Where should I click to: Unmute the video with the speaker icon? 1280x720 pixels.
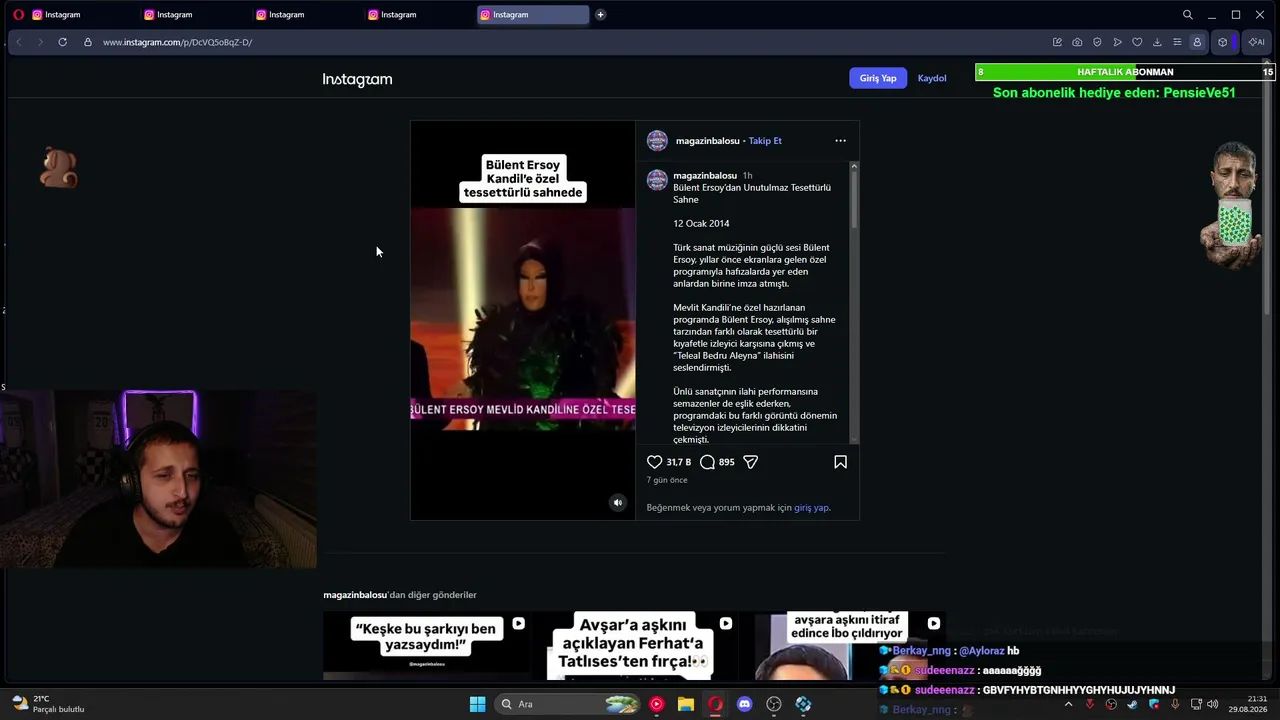click(x=617, y=503)
